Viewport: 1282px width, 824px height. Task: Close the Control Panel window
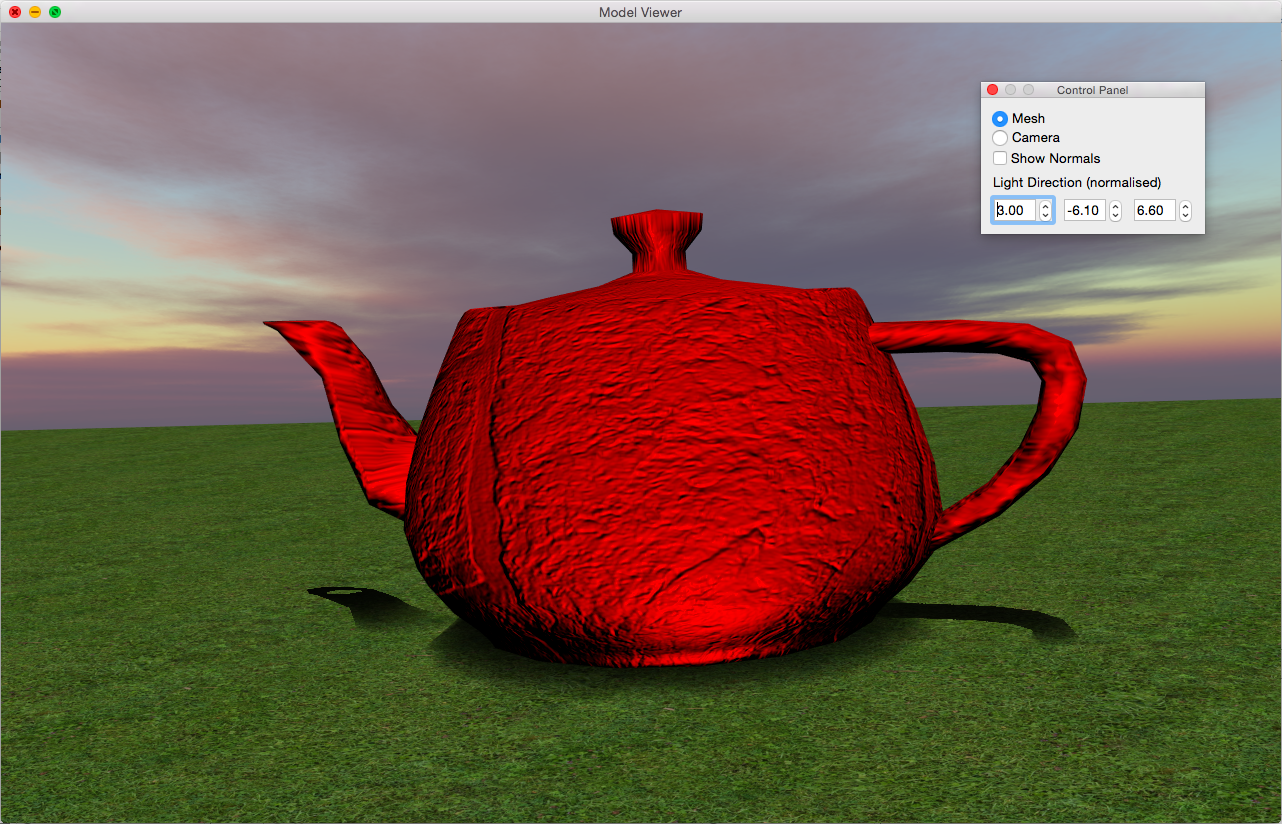tap(993, 90)
